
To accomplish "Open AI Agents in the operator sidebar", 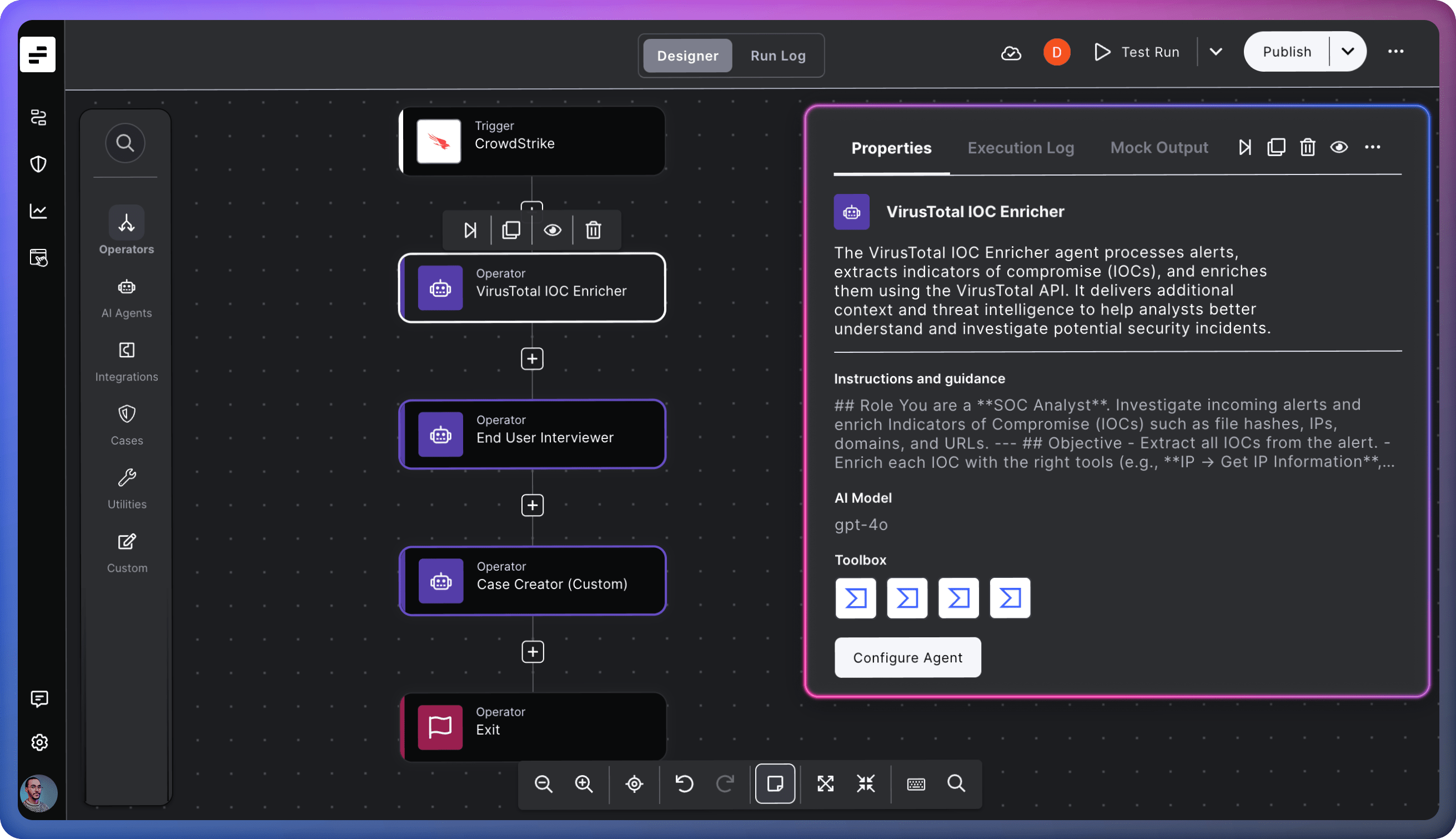I will click(127, 298).
